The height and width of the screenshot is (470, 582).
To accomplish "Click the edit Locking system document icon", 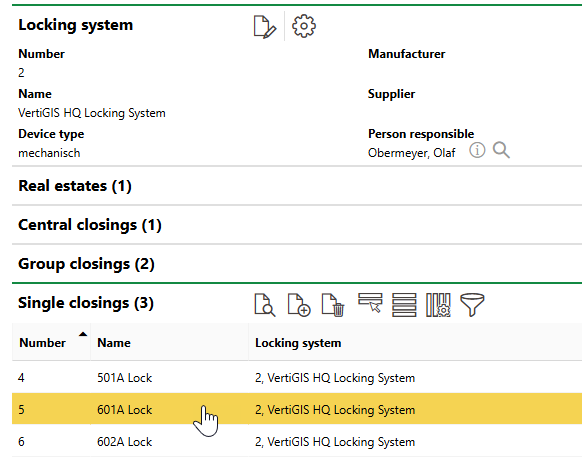I will point(265,26).
